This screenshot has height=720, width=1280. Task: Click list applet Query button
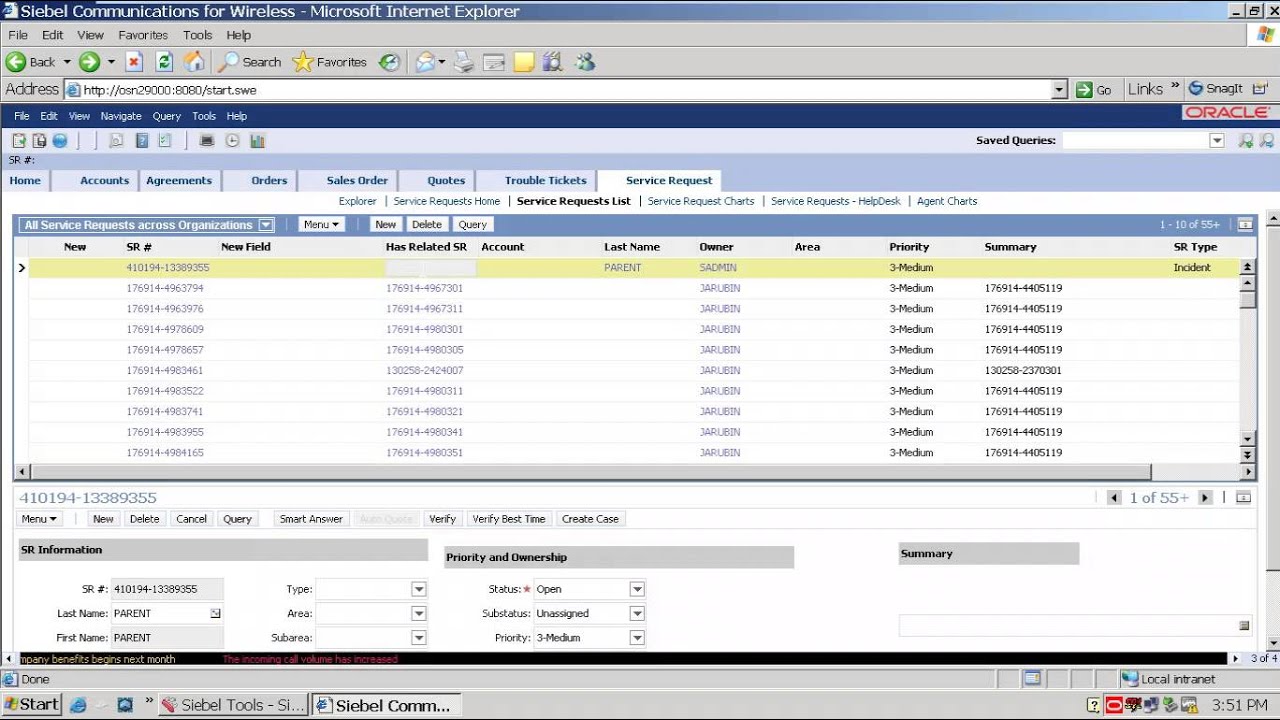[x=473, y=225]
